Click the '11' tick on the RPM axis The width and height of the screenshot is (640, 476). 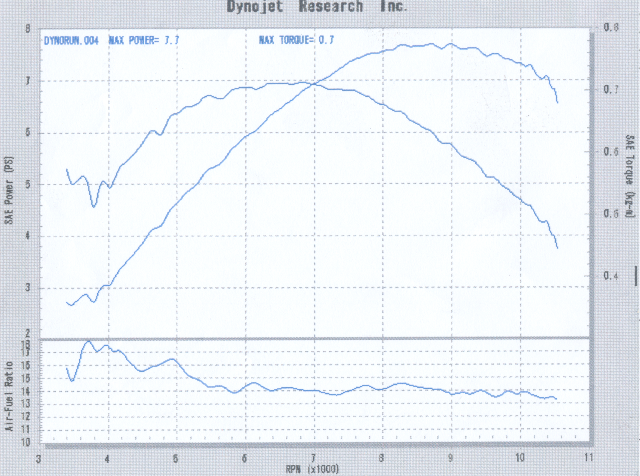point(588,457)
